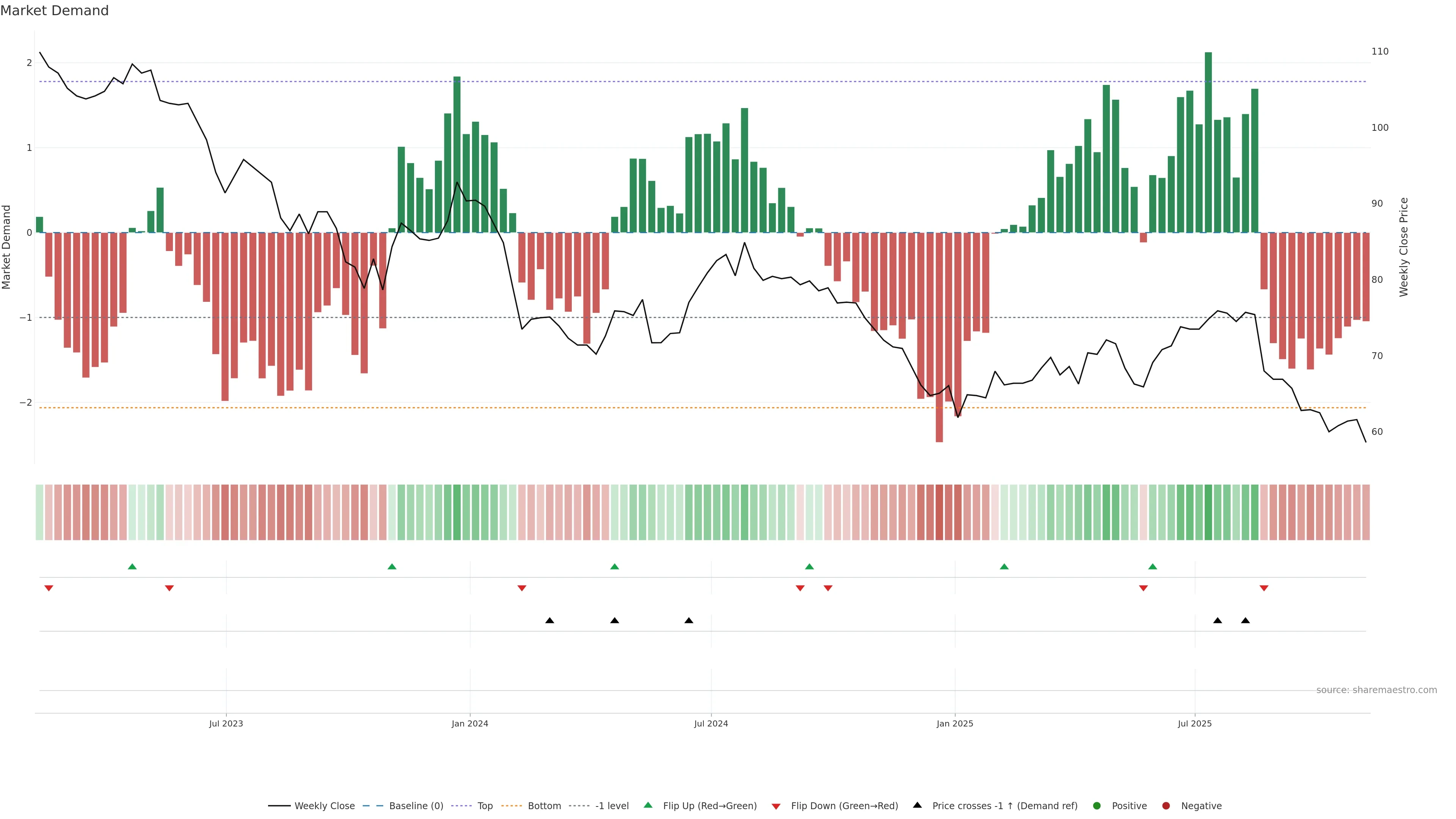
Task: Click the green triangle icon beside Flip Up legend
Action: coord(648,805)
